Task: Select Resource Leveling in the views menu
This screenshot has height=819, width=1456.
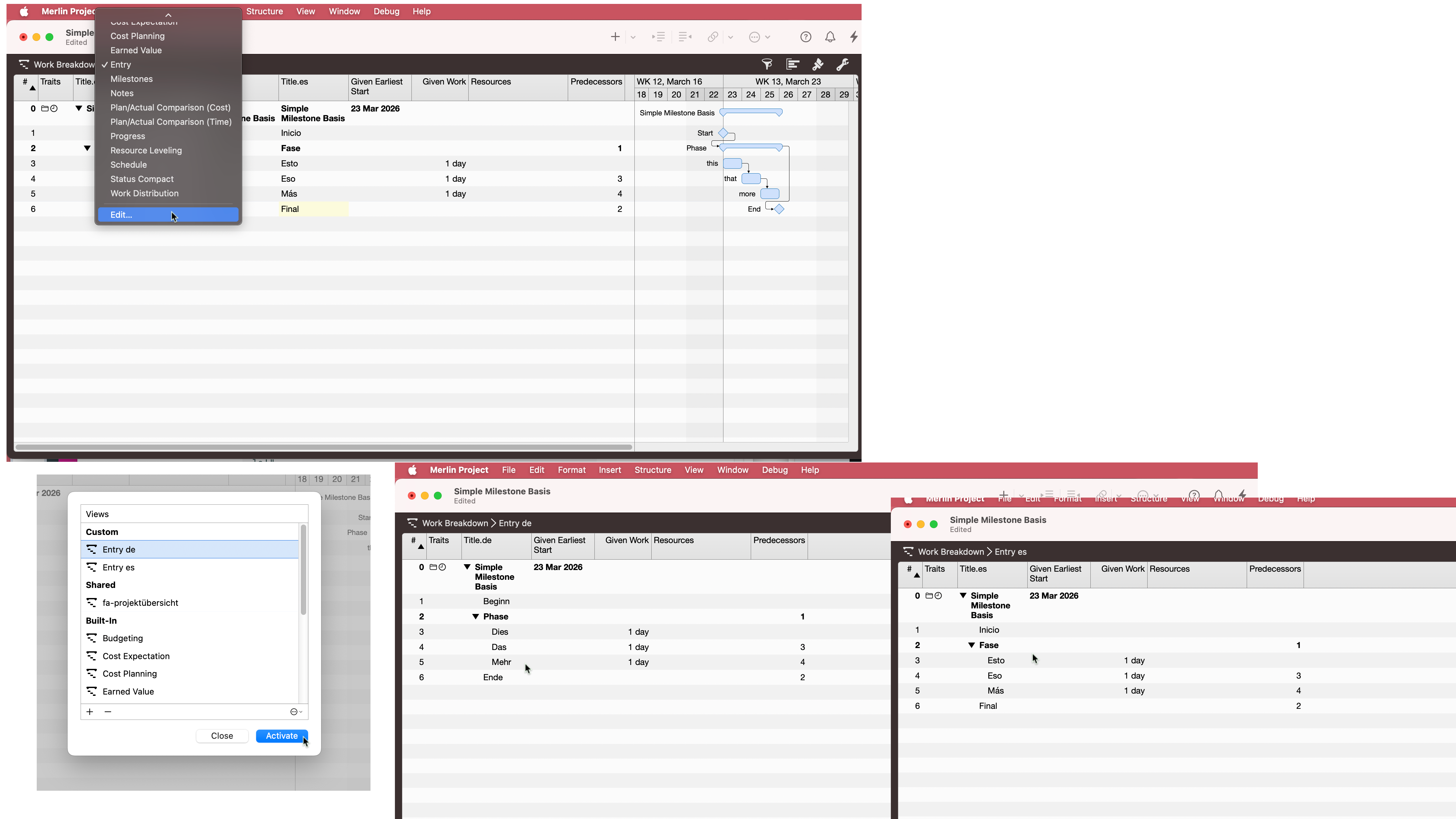Action: point(146,150)
